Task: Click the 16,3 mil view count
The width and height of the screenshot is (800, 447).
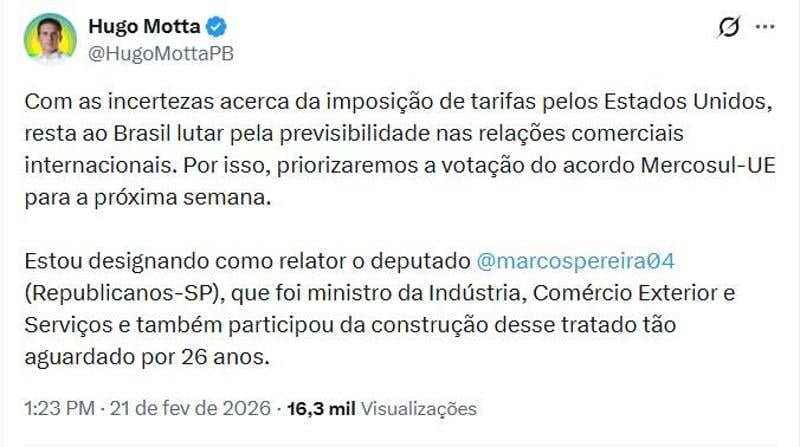Action: (320, 408)
